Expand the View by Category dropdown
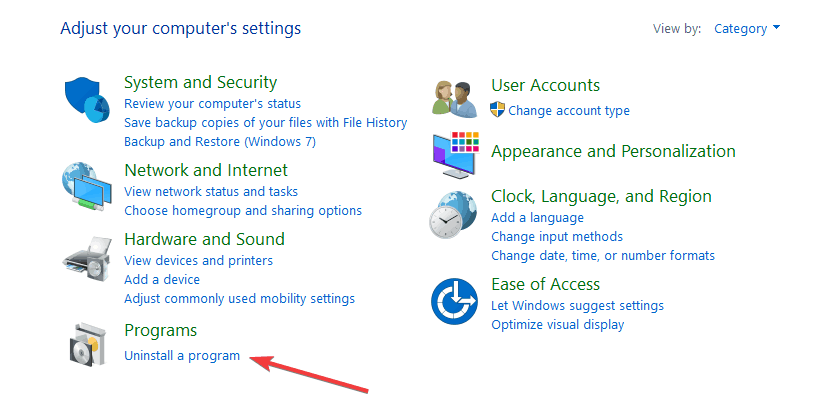Image resolution: width=835 pixels, height=404 pixels. [x=747, y=28]
